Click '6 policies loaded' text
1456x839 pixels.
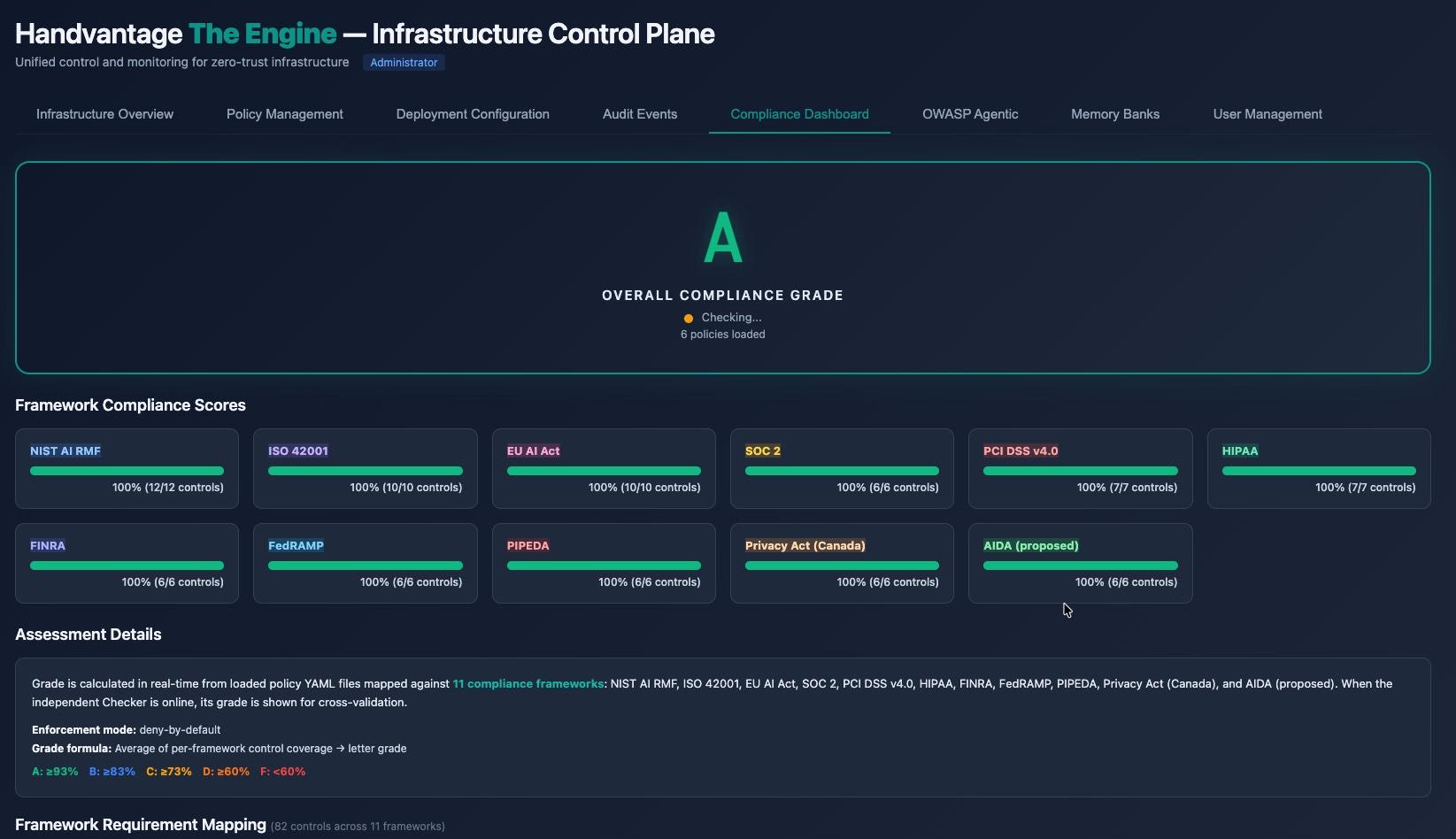(722, 335)
